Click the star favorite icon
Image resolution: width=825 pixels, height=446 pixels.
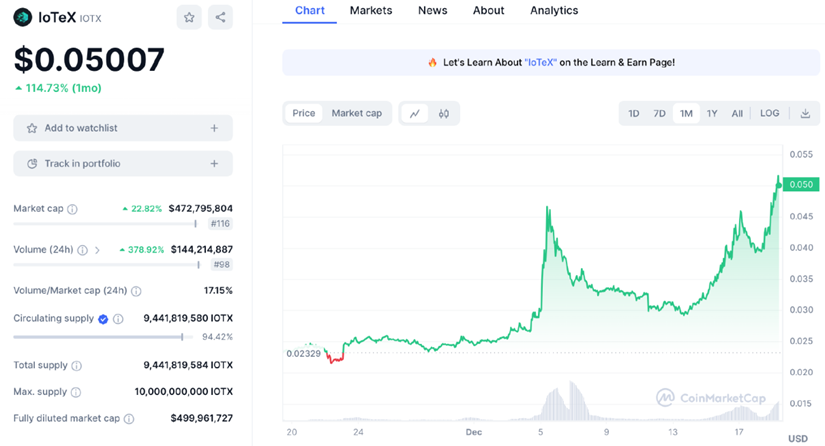pos(189,17)
